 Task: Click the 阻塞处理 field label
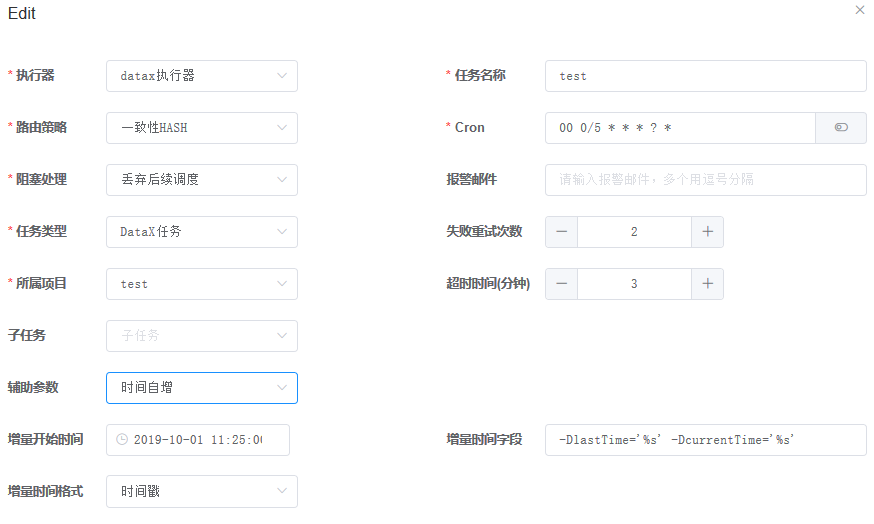(41, 179)
